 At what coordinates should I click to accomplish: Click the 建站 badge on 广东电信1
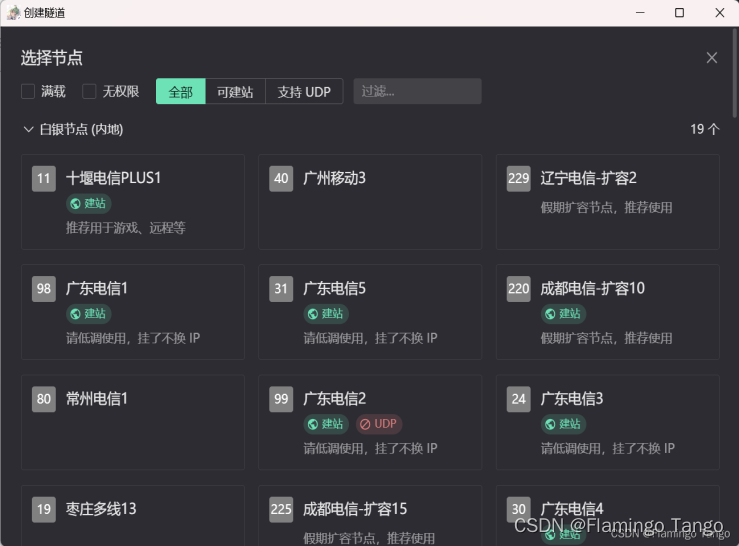point(88,314)
